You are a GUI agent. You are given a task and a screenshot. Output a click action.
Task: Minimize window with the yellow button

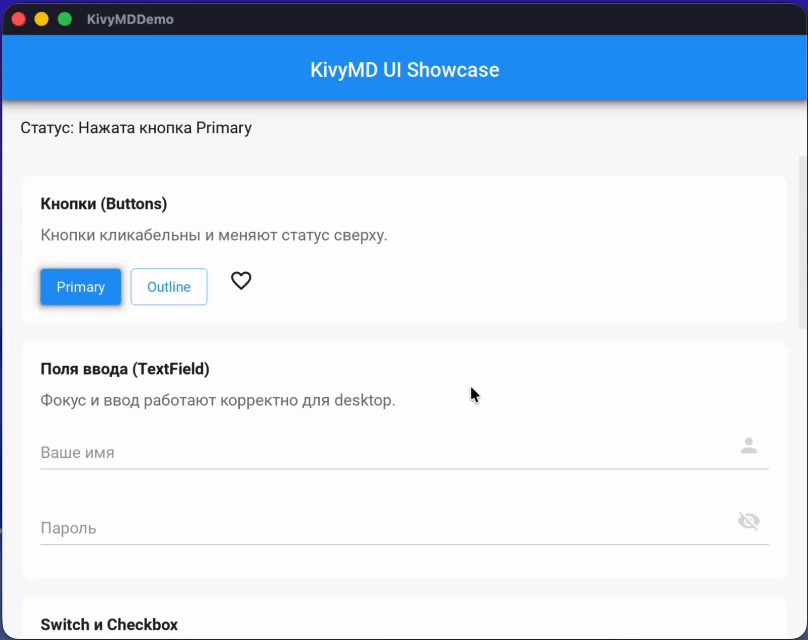(41, 19)
